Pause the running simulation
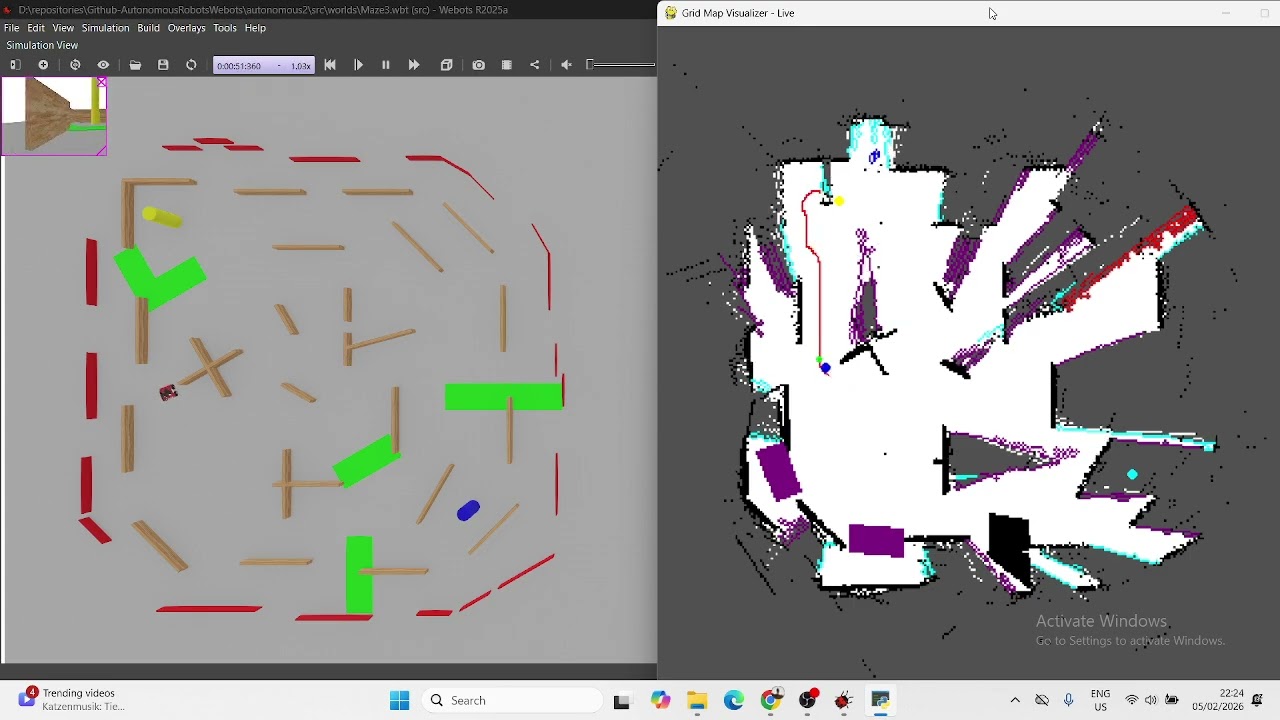 386,65
